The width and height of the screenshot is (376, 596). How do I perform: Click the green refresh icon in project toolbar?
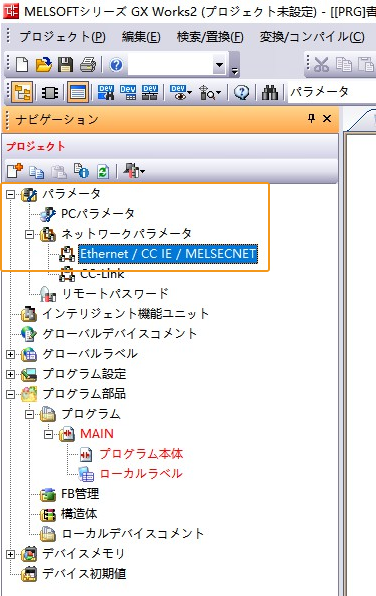103,172
